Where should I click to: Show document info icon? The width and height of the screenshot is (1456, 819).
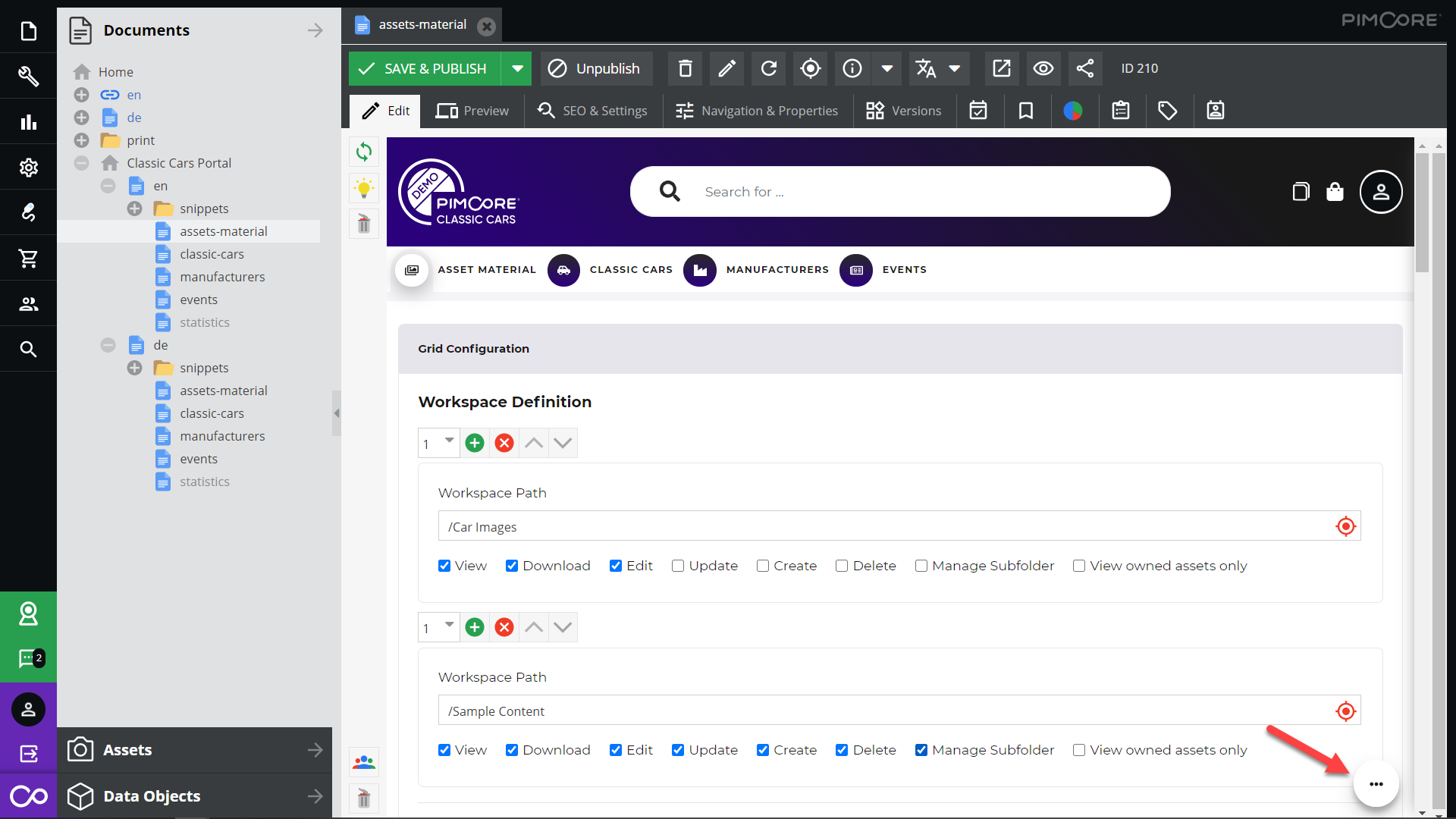852,68
